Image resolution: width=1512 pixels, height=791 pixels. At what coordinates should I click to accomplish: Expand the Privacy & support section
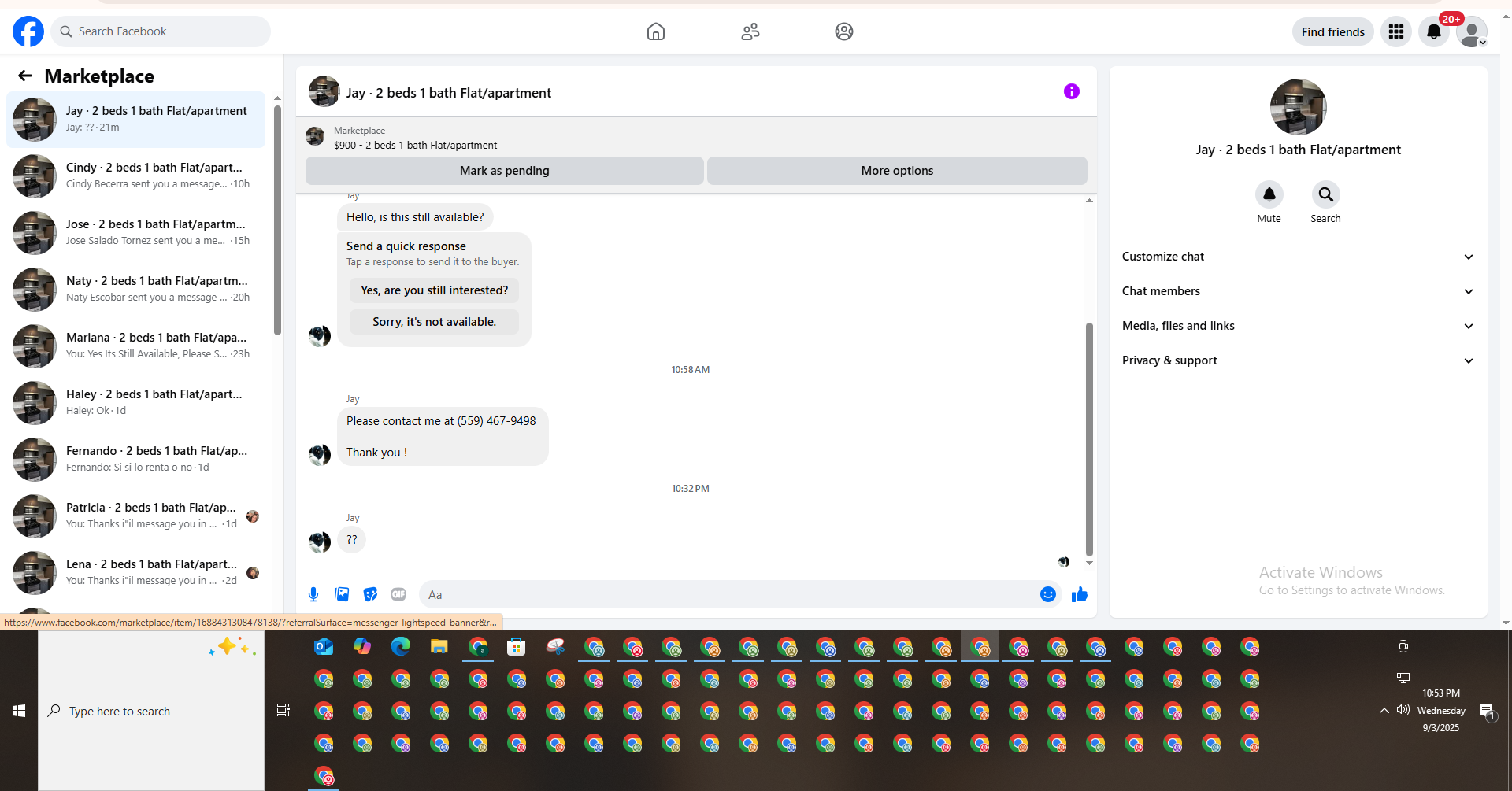[x=1299, y=360]
